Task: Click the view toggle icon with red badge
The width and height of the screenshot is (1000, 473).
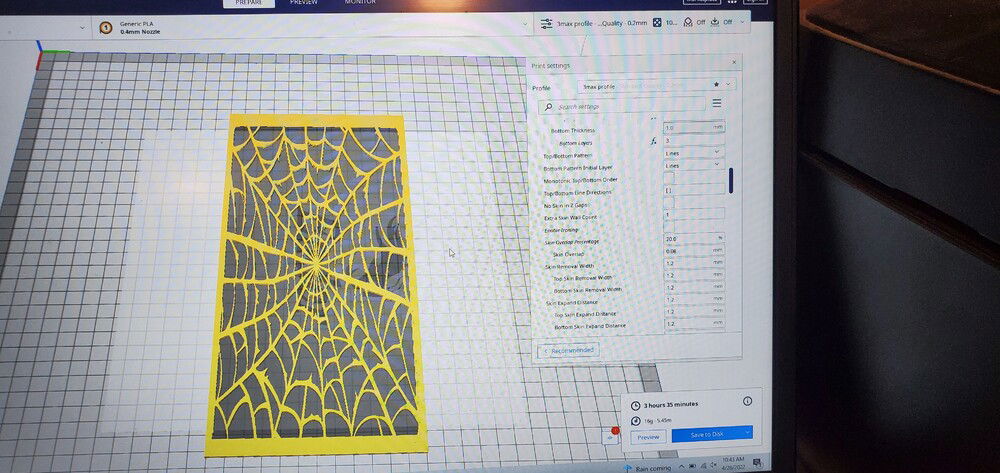Action: (x=612, y=436)
